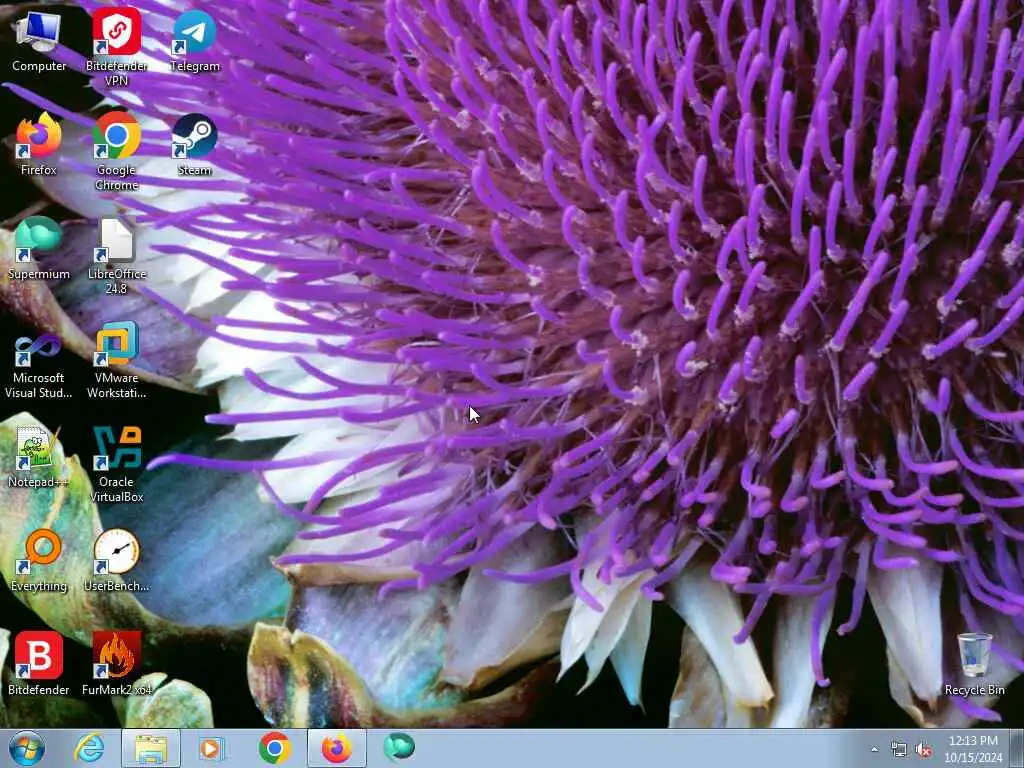Select the UserBenchmark desktop shortcut
This screenshot has height=768, width=1024.
point(116,560)
